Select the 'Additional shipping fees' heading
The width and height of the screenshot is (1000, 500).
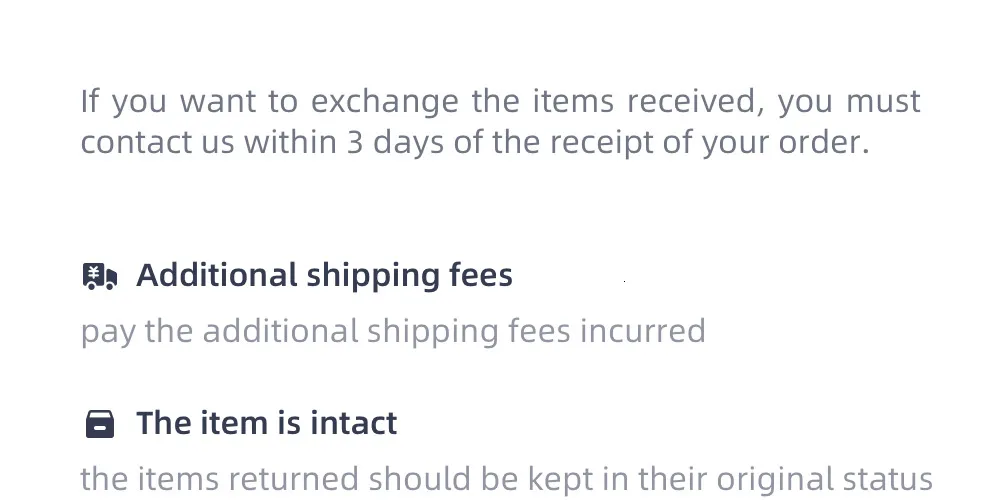click(x=324, y=275)
